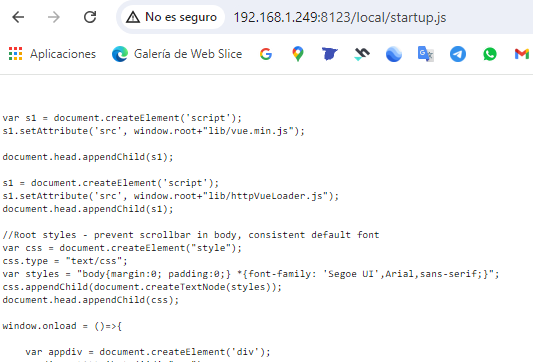Screen dimensions: 533x362
Task: Open the Aplicaciones bookmark label
Action: tap(63, 54)
